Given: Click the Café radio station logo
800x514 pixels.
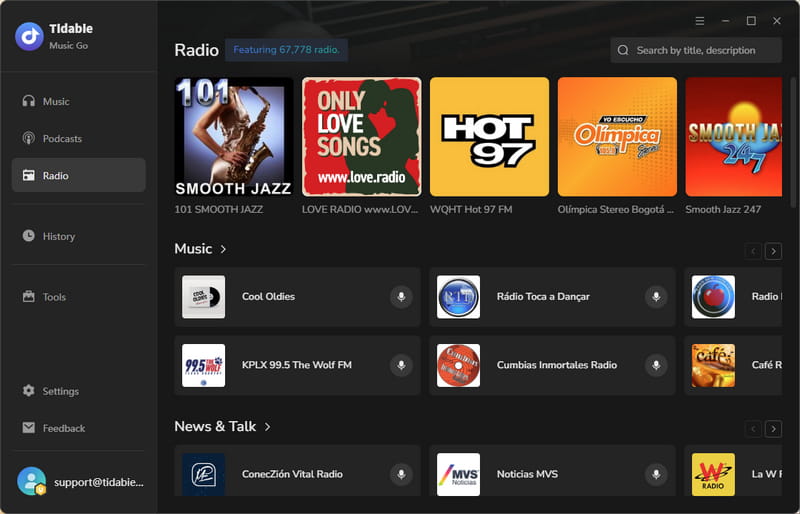Looking at the screenshot, I should [713, 365].
